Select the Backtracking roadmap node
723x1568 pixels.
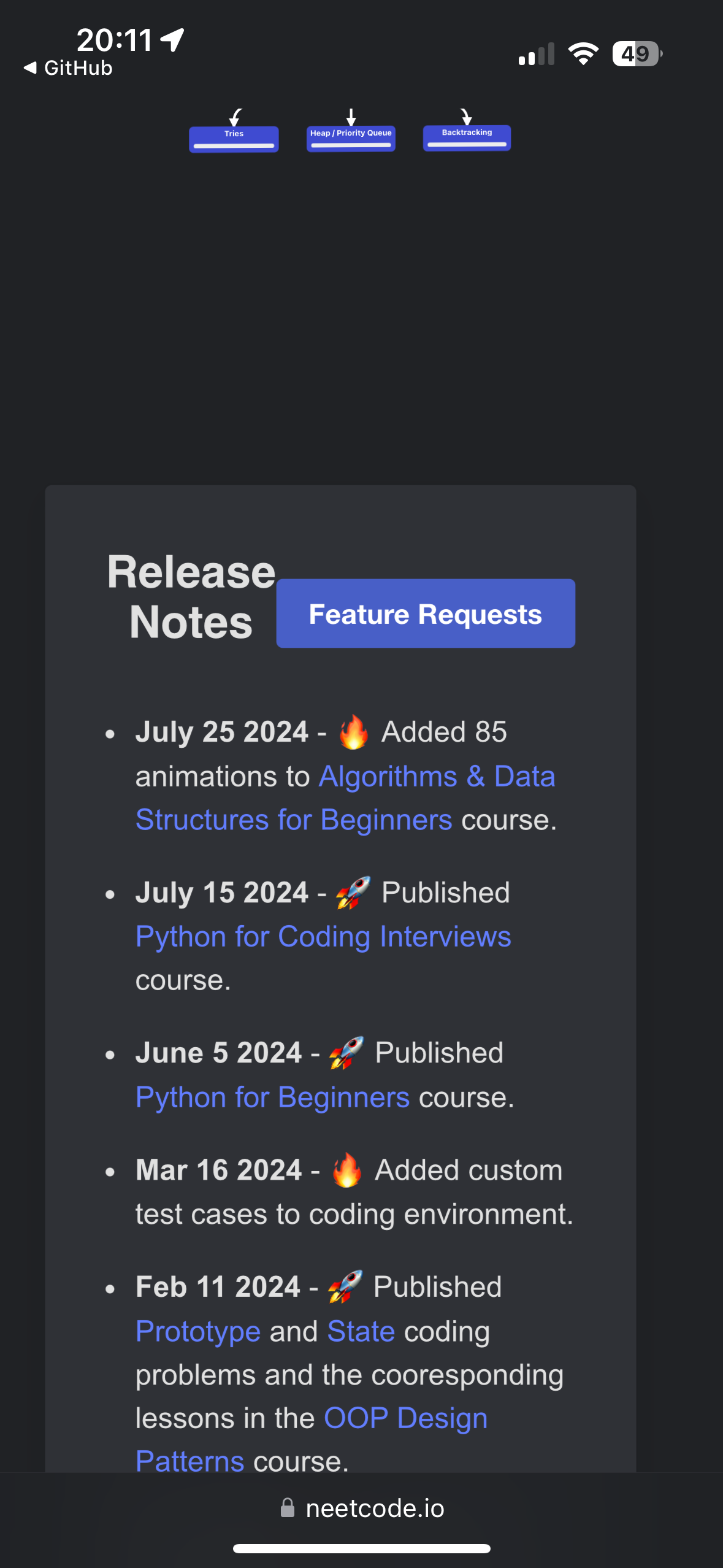pyautogui.click(x=467, y=134)
